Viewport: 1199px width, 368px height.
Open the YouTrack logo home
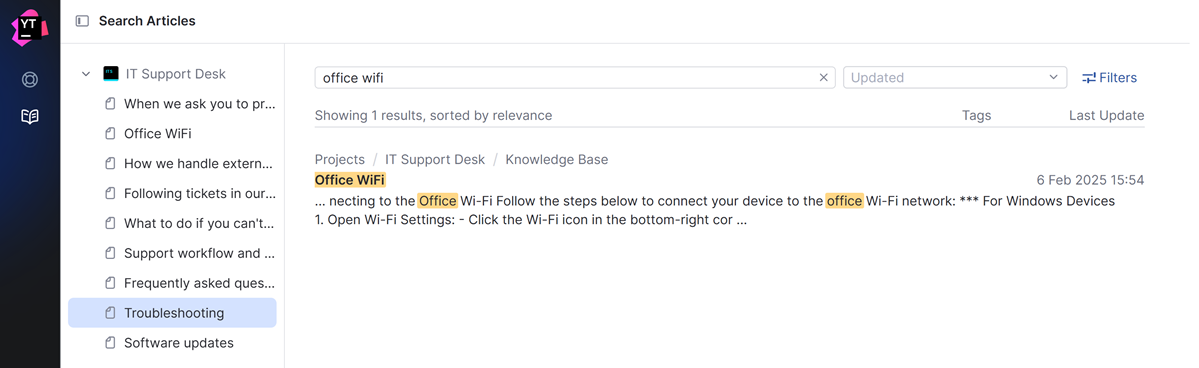pos(30,27)
